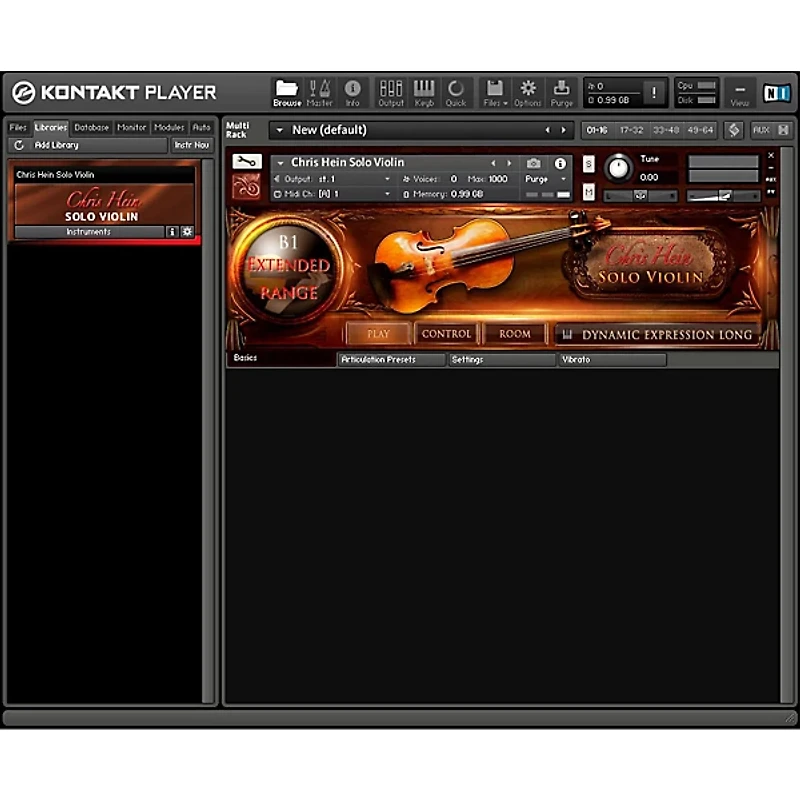
Task: Select rack page 33-48
Action: [666, 131]
